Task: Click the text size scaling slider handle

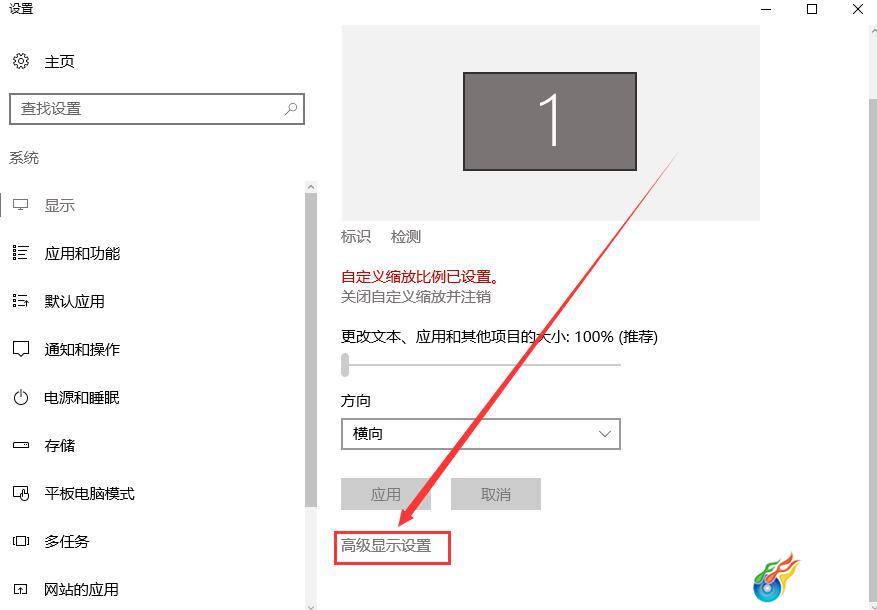Action: click(x=345, y=365)
